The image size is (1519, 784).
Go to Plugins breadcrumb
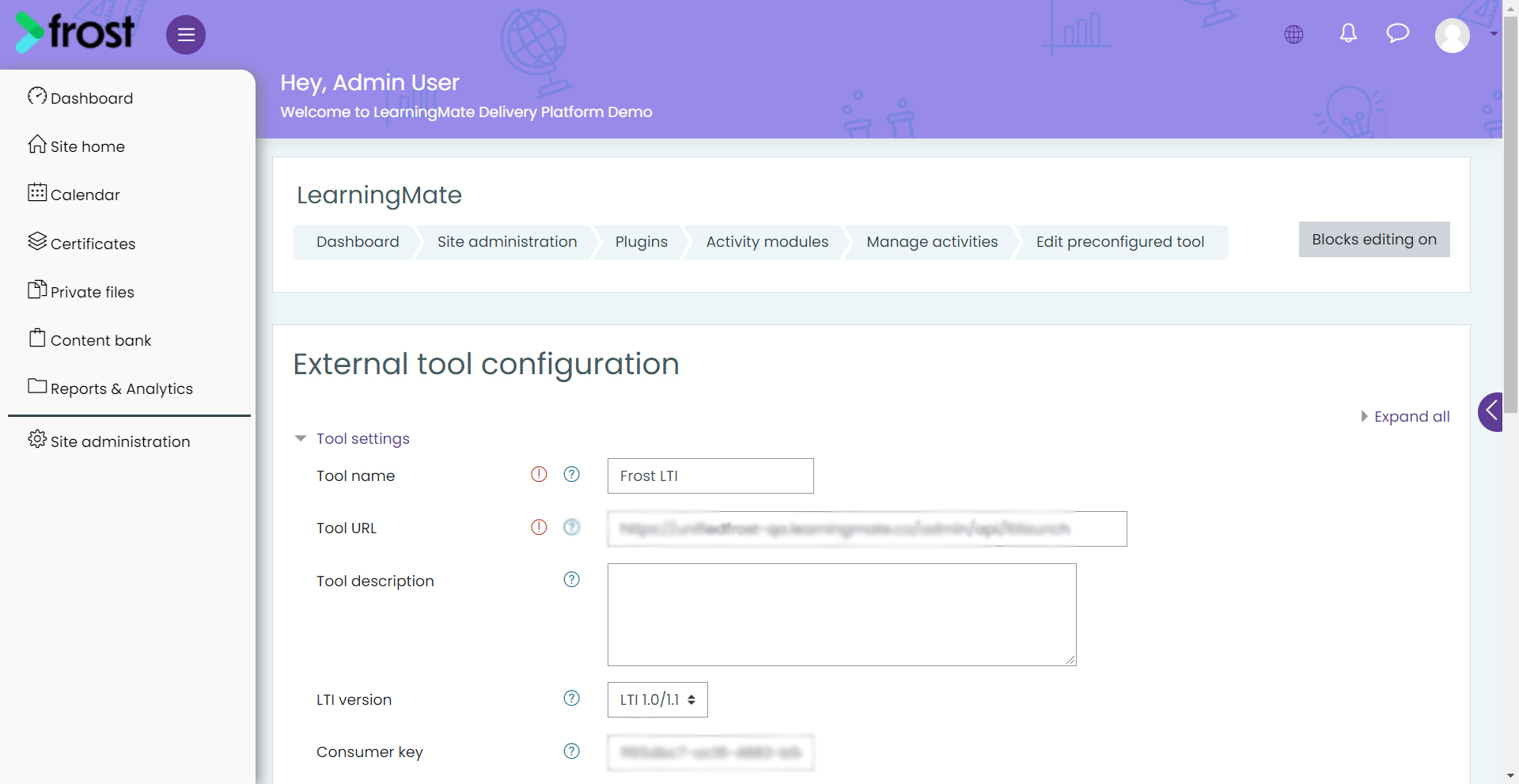[x=642, y=242]
